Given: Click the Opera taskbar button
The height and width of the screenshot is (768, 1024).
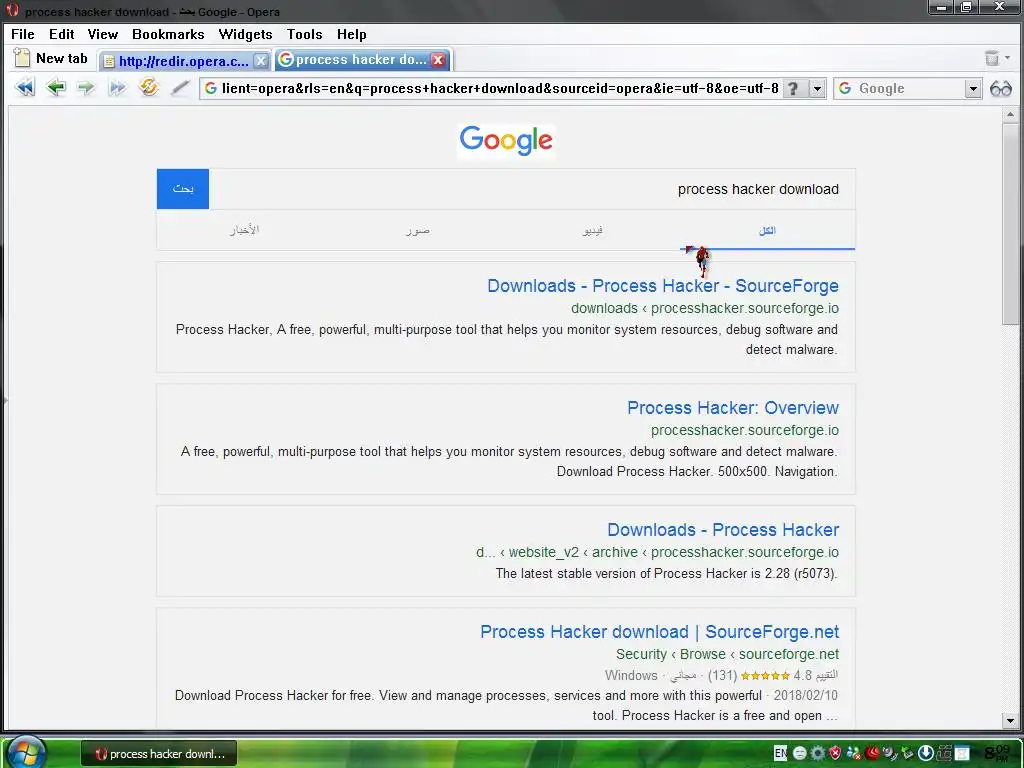Looking at the screenshot, I should point(159,754).
